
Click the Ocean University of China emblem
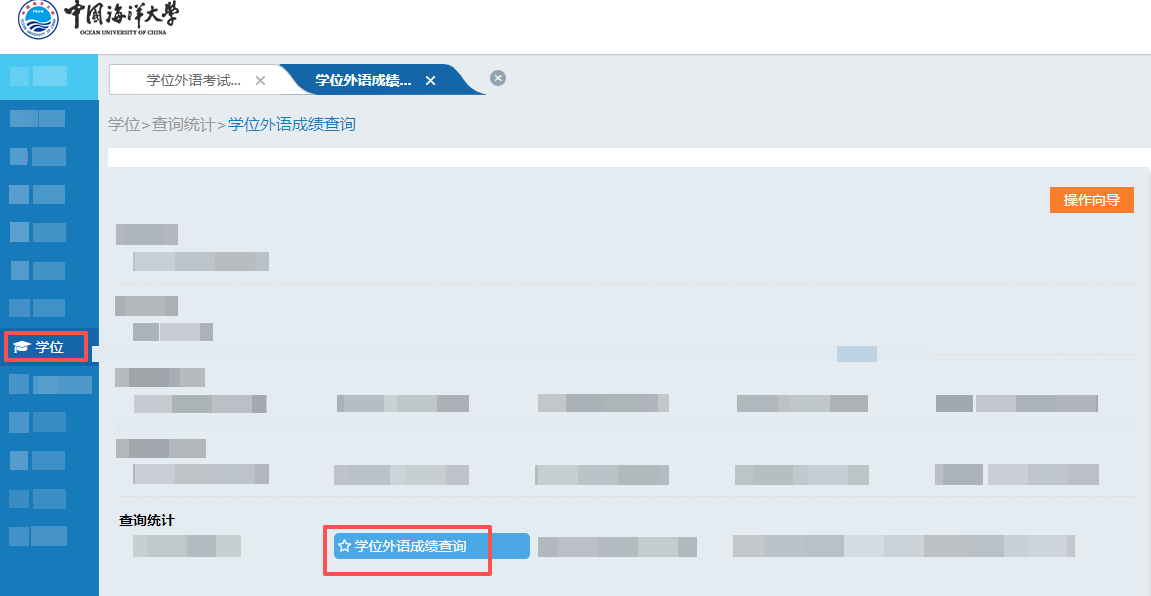pos(37,19)
